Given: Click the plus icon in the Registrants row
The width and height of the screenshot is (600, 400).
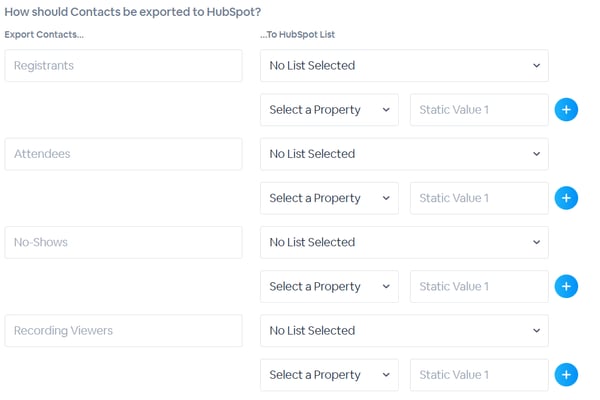Looking at the screenshot, I should (566, 110).
